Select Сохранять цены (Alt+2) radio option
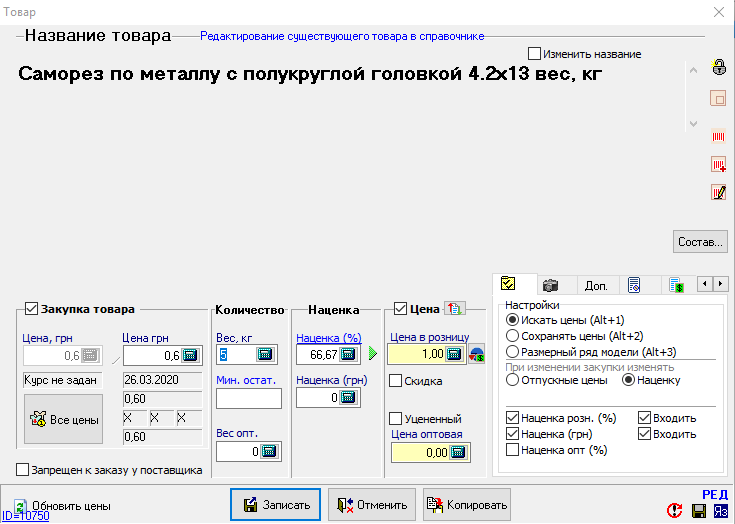The image size is (735, 524). click(513, 336)
